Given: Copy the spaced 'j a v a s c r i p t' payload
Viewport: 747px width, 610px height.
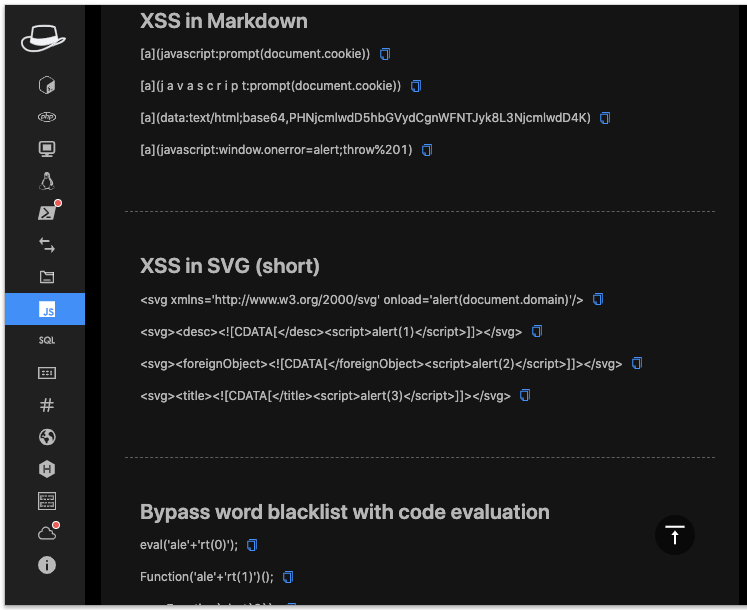Looking at the screenshot, I should tap(416, 86).
